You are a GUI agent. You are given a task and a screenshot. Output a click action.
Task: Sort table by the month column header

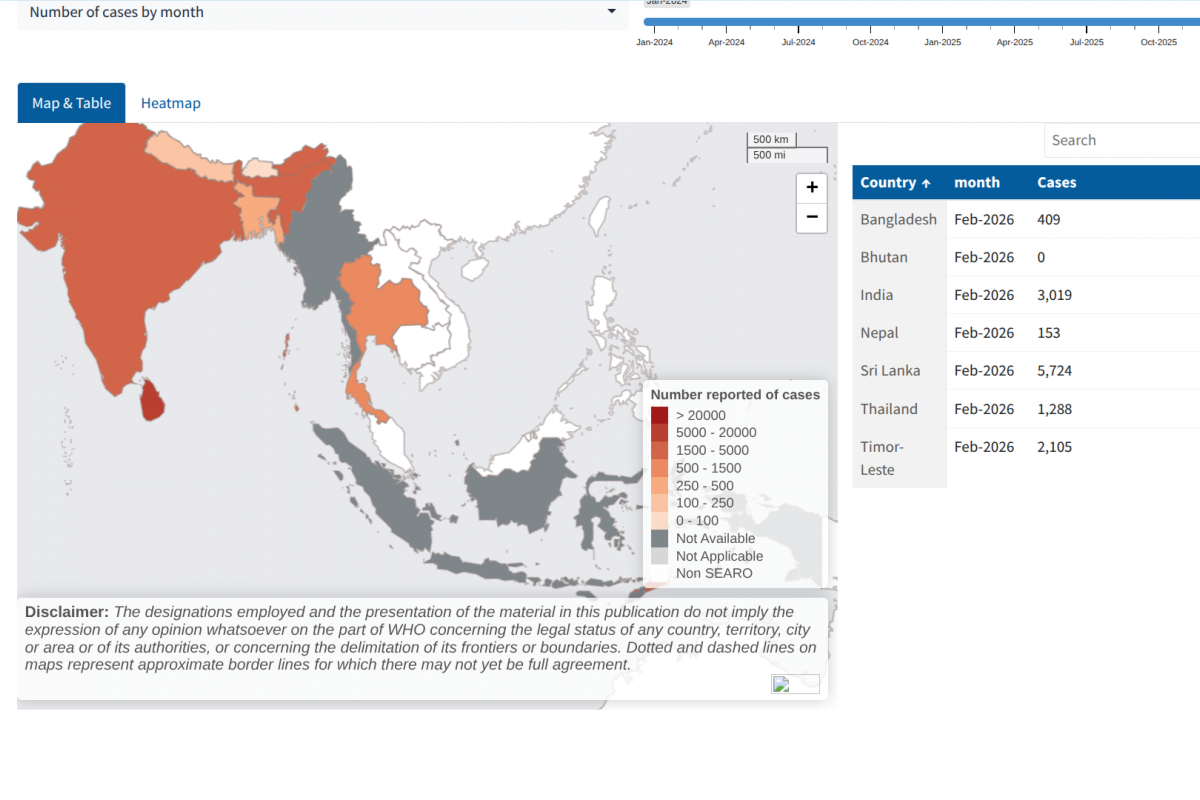(x=977, y=183)
